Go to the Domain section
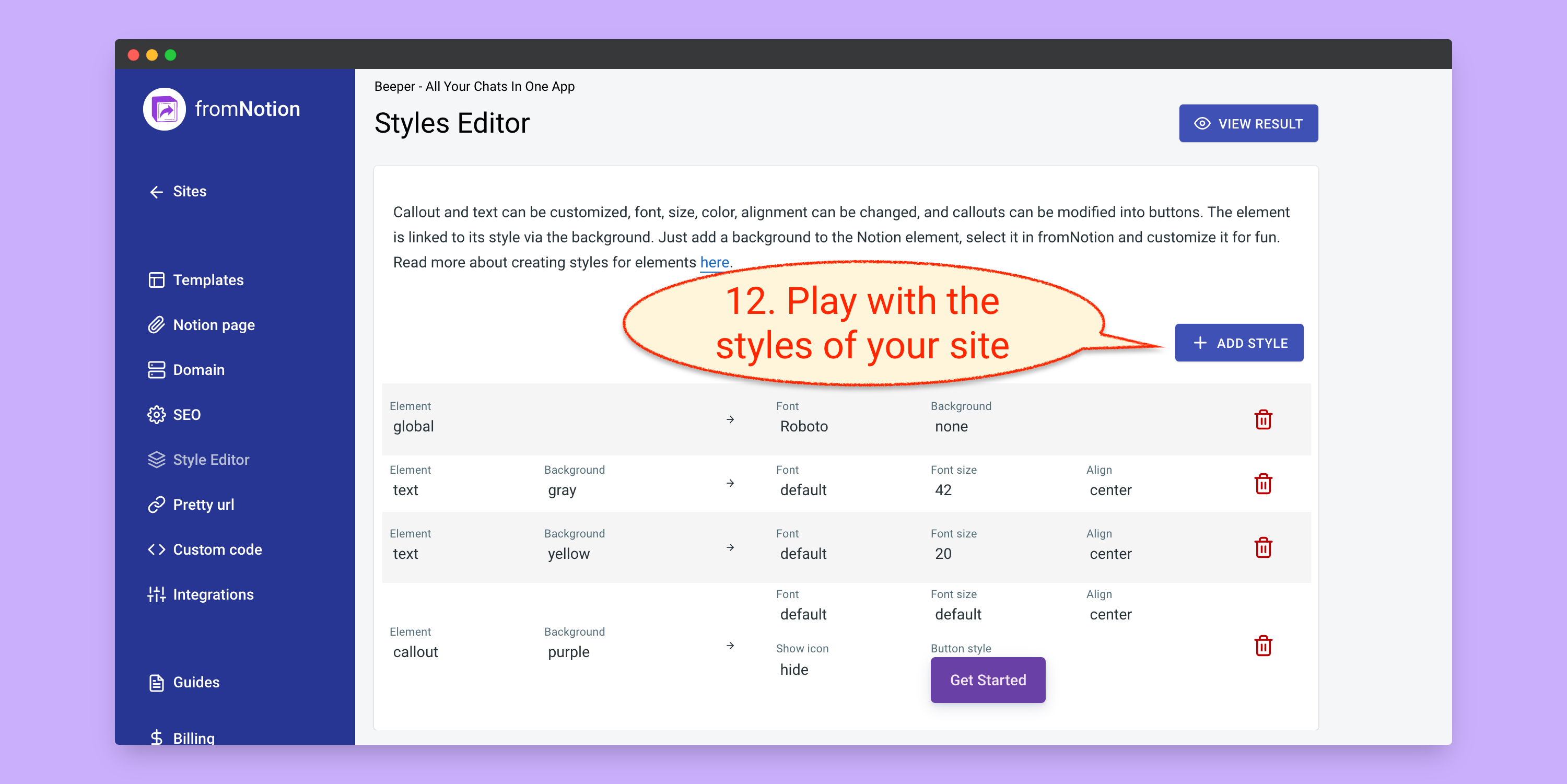The height and width of the screenshot is (784, 1567). coord(198,370)
